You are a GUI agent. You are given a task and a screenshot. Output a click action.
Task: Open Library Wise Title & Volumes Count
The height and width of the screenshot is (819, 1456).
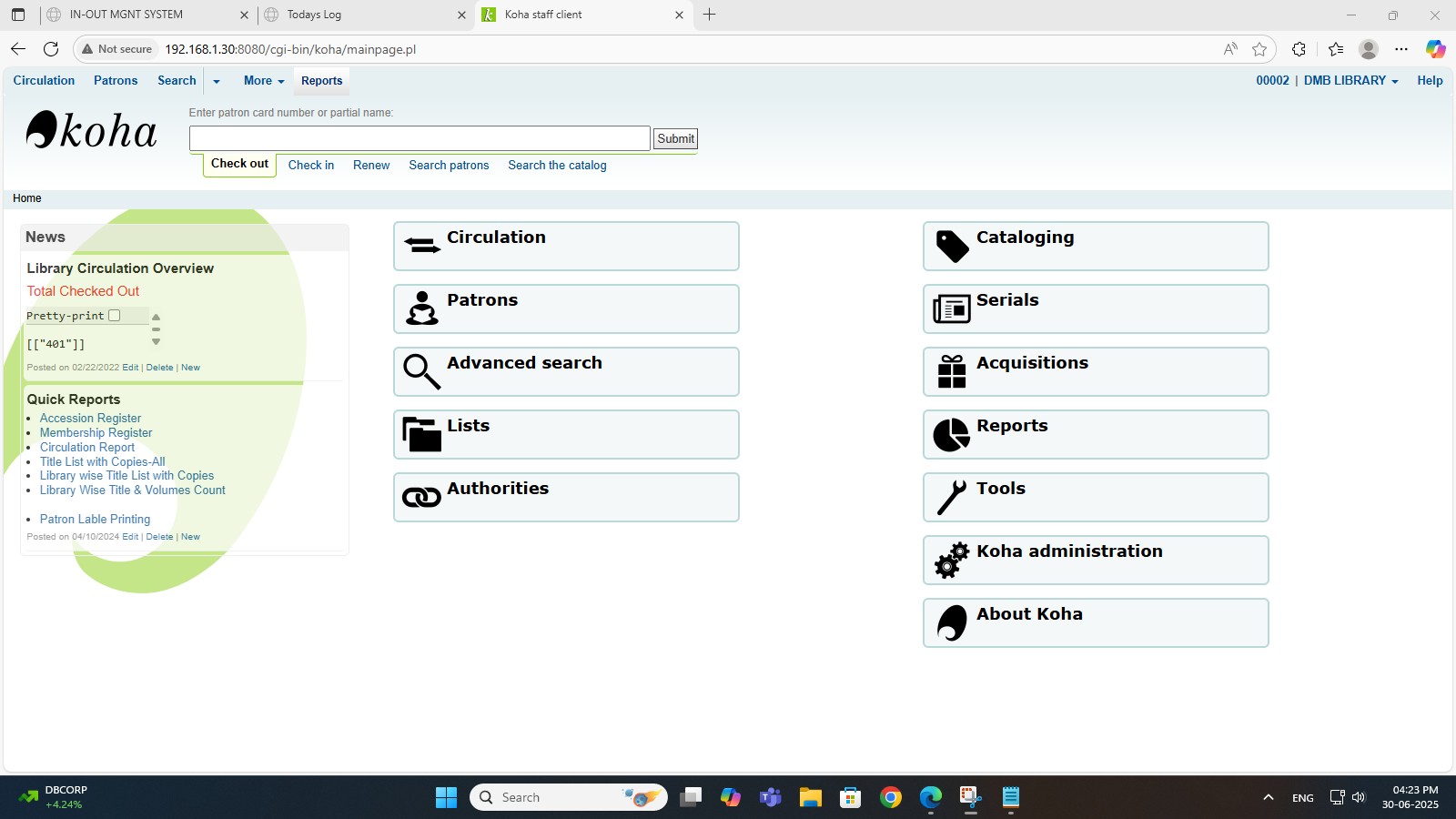132,490
